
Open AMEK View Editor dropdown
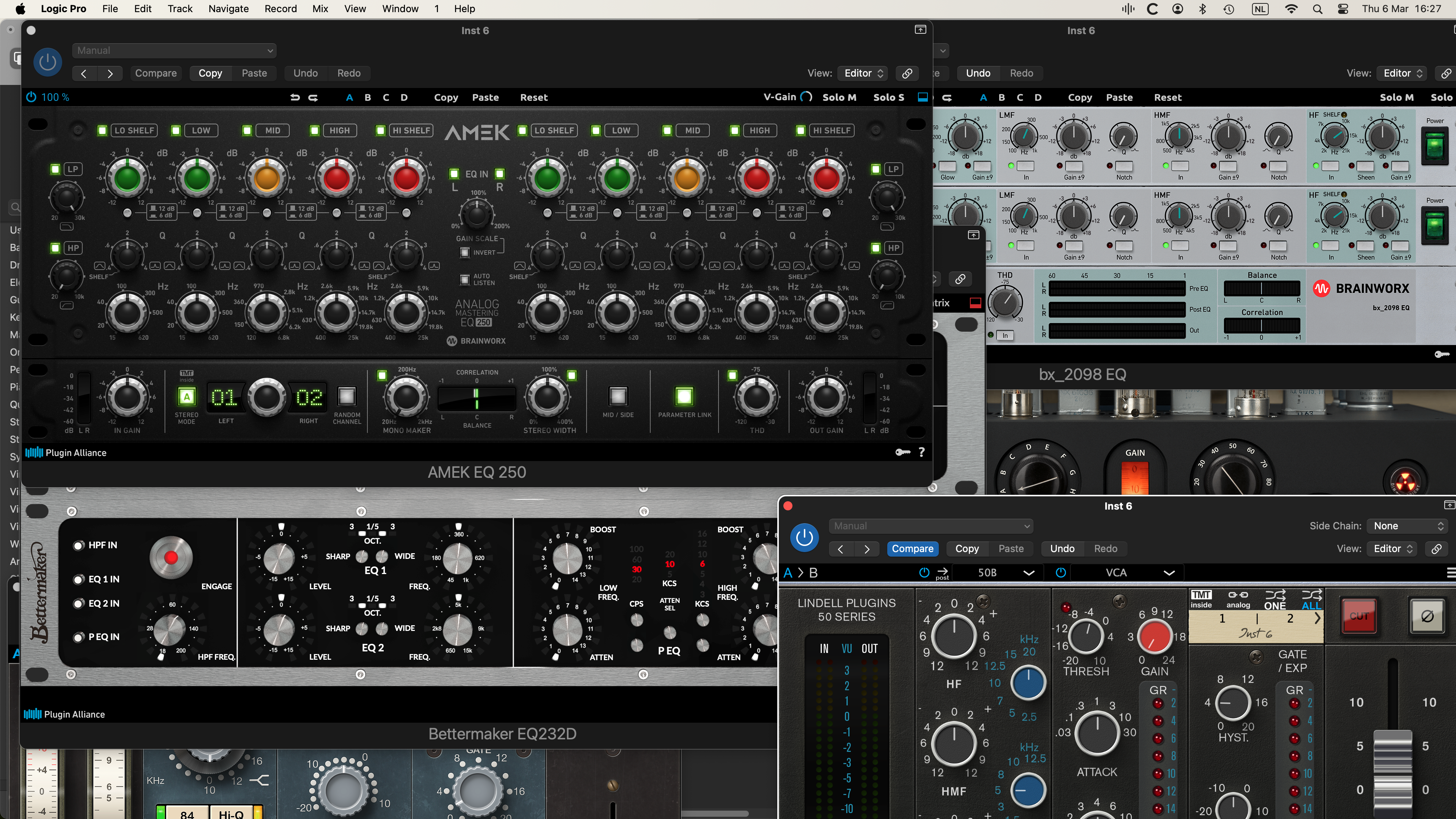click(x=863, y=74)
